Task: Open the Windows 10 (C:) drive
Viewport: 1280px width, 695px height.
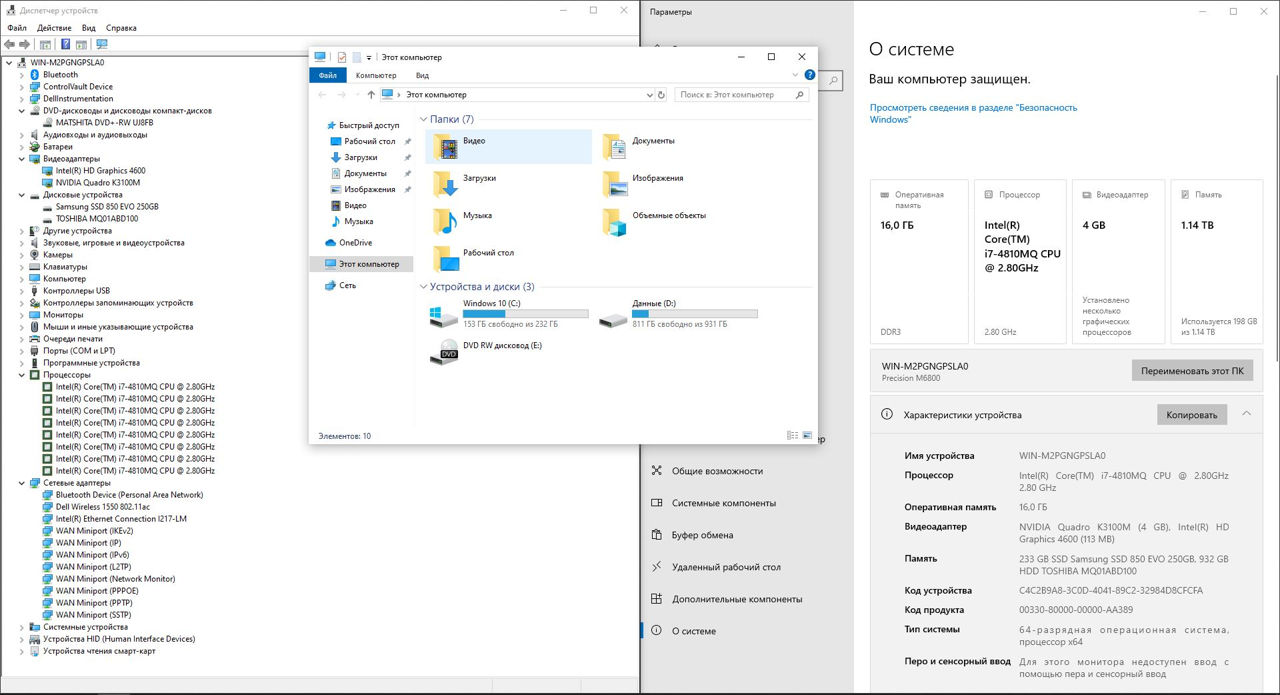Action: coord(492,314)
